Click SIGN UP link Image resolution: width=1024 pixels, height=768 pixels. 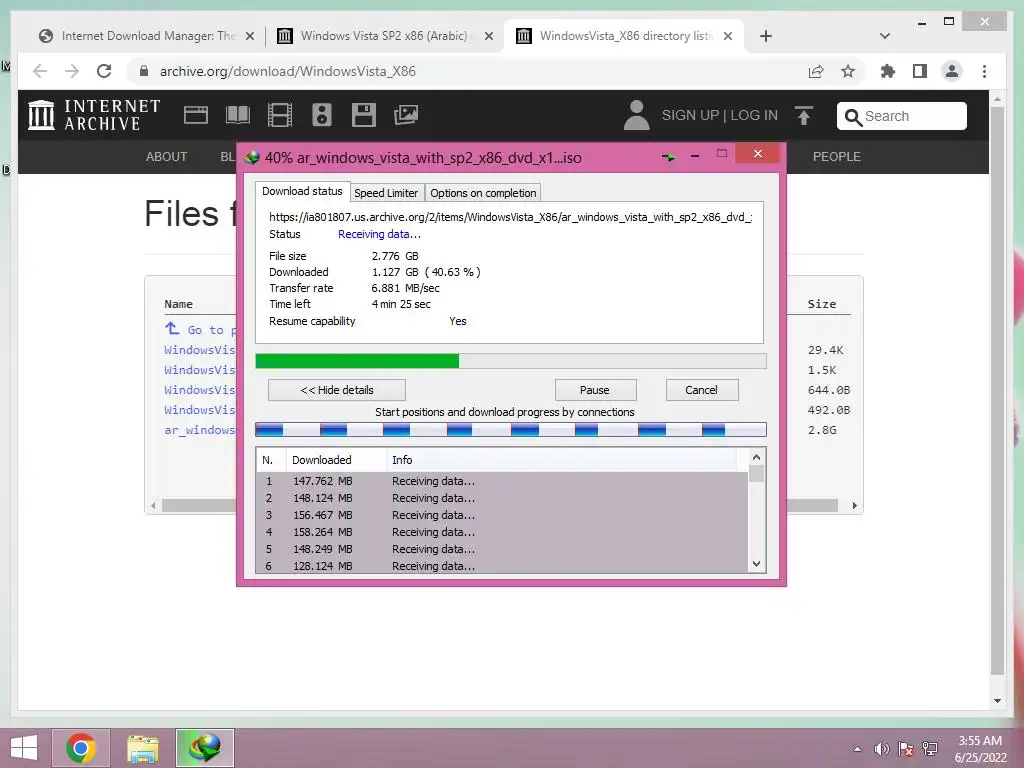[x=690, y=116]
